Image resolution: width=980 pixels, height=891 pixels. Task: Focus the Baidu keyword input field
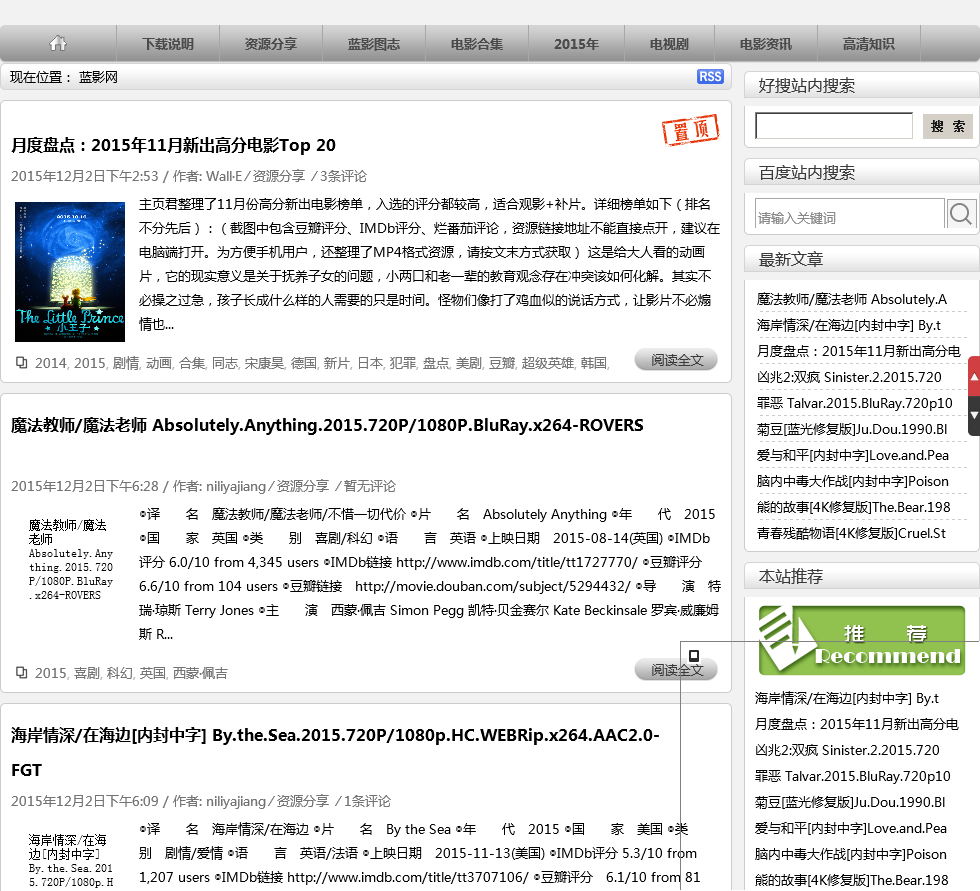(x=849, y=214)
